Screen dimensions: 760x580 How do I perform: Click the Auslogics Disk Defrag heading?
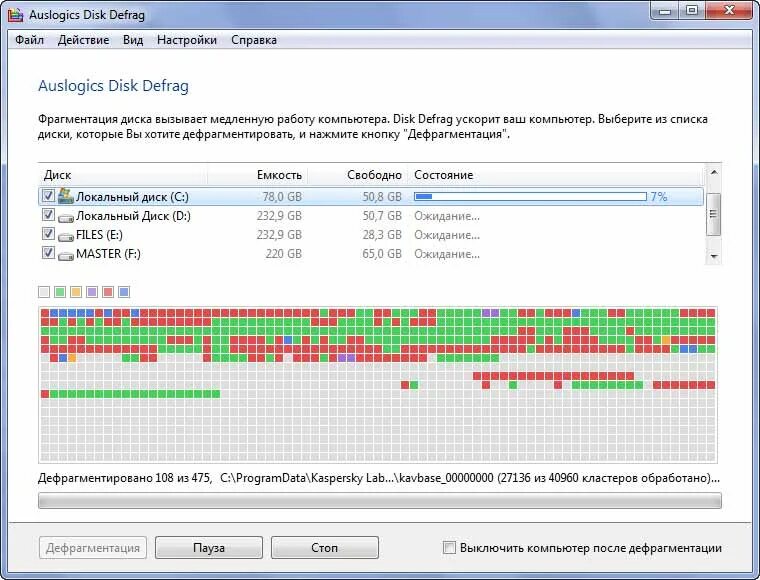[113, 86]
